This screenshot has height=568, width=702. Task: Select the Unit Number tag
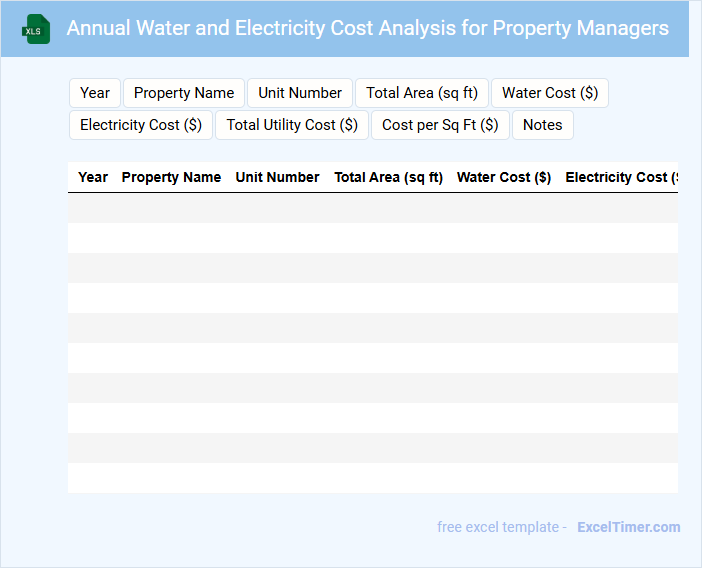(x=300, y=93)
